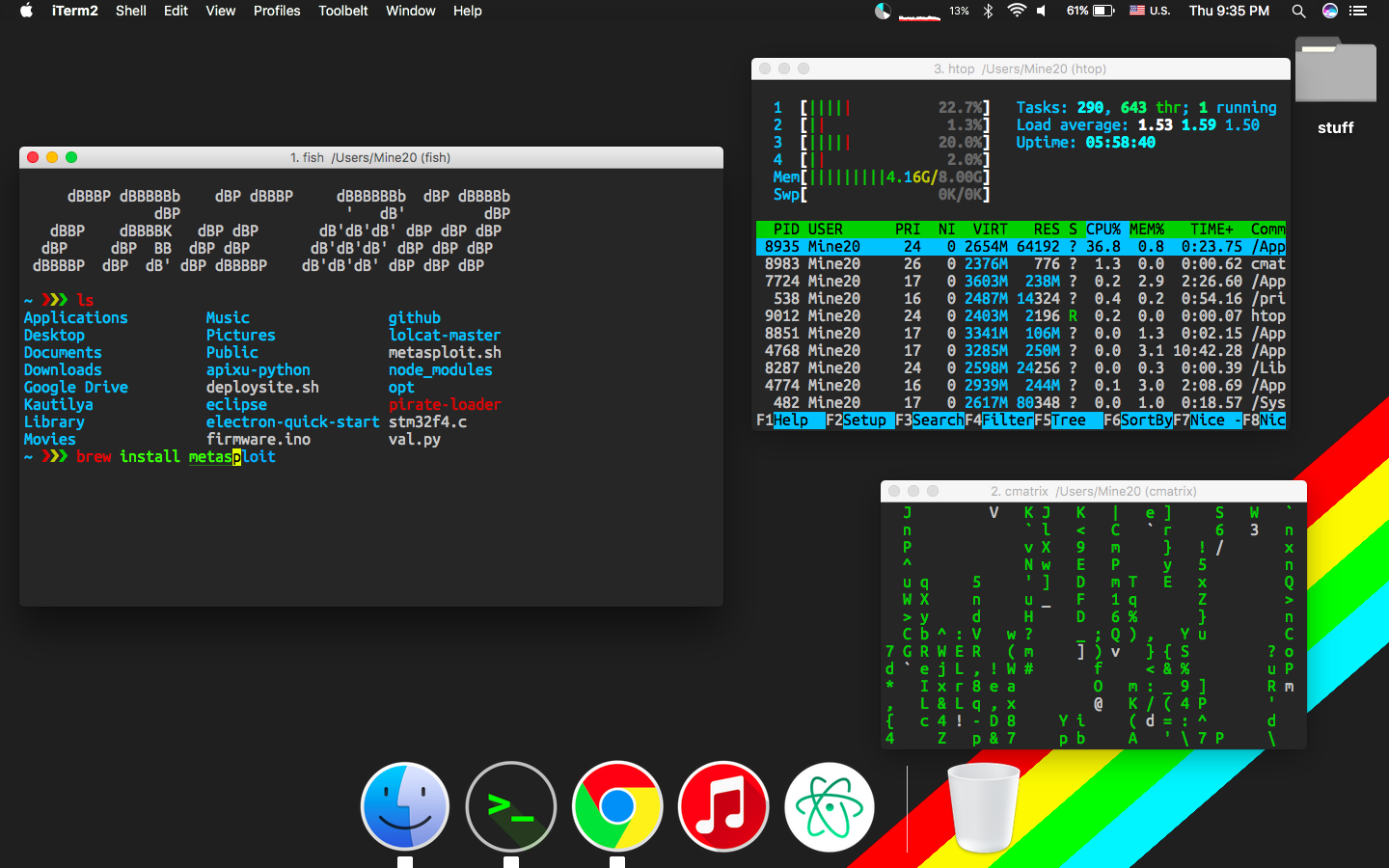
Task: Open the U.S. input source menu
Action: pos(1149,11)
